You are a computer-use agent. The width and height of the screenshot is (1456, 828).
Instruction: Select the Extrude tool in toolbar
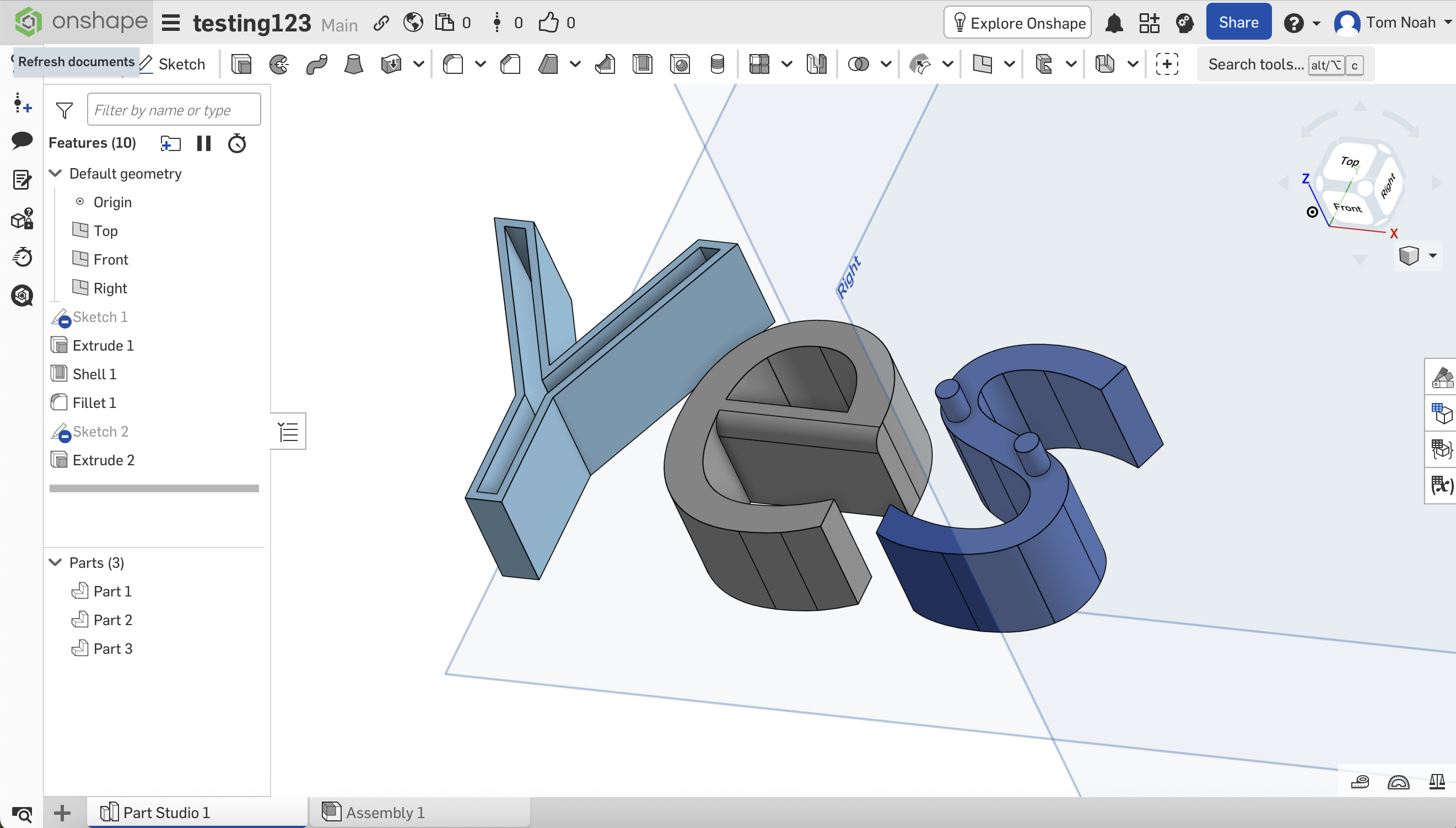point(241,64)
